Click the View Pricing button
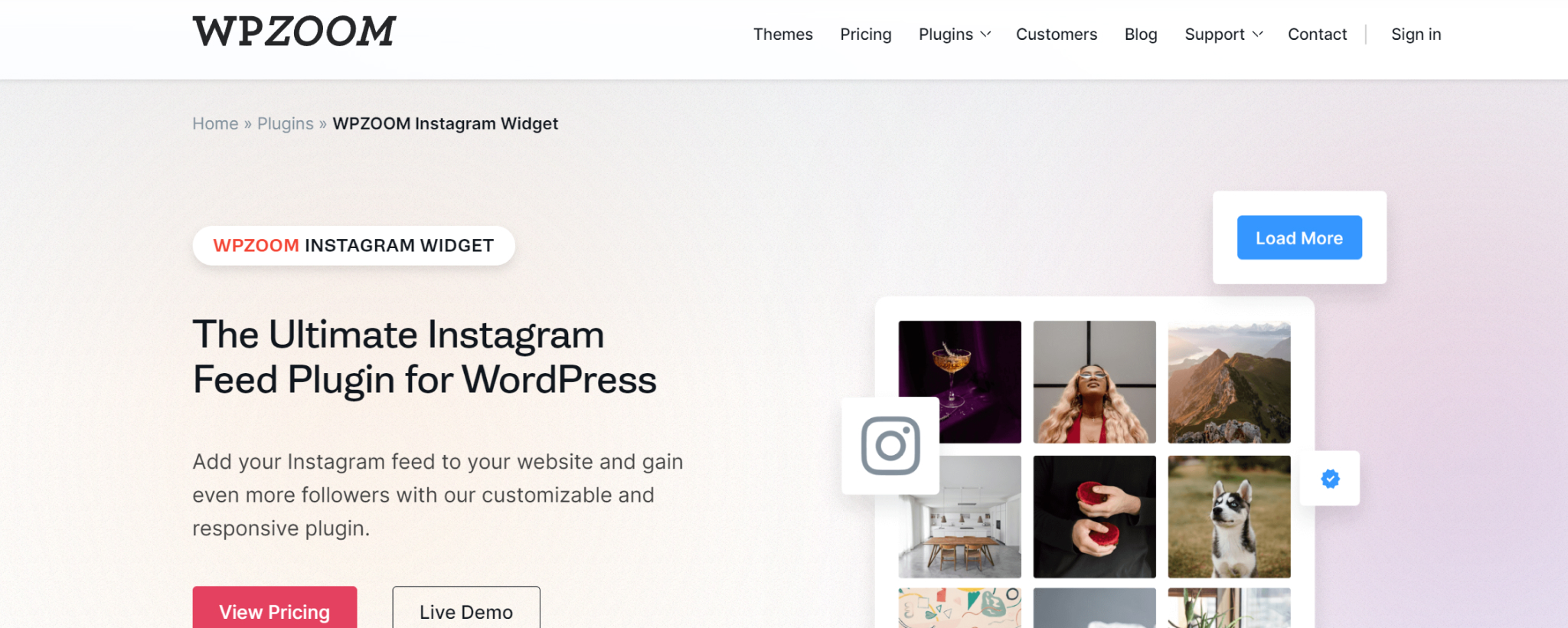 274,608
